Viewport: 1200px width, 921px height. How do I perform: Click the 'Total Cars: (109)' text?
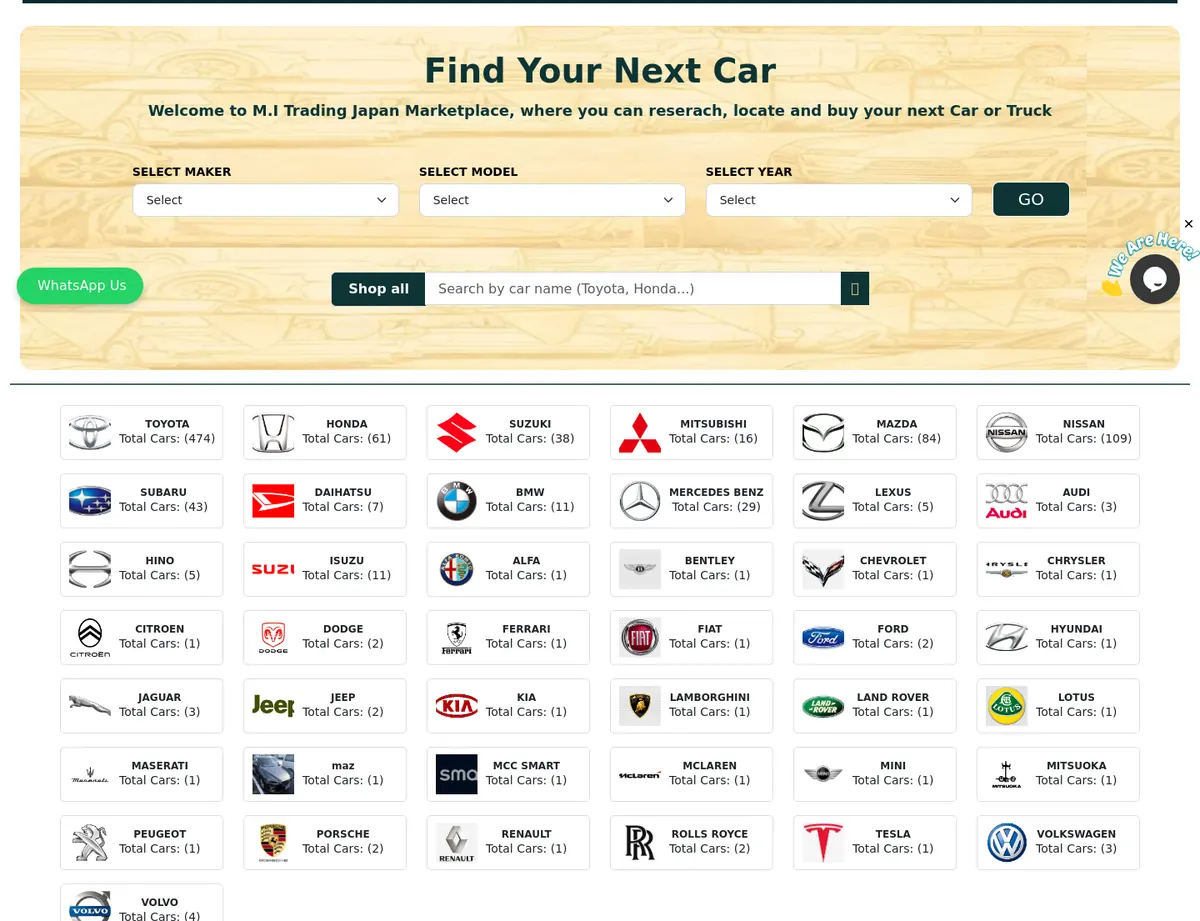click(x=1084, y=438)
